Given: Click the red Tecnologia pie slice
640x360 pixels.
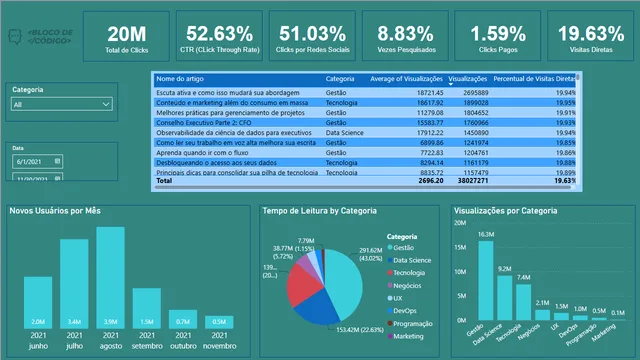Looking at the screenshot, I should point(302,285).
